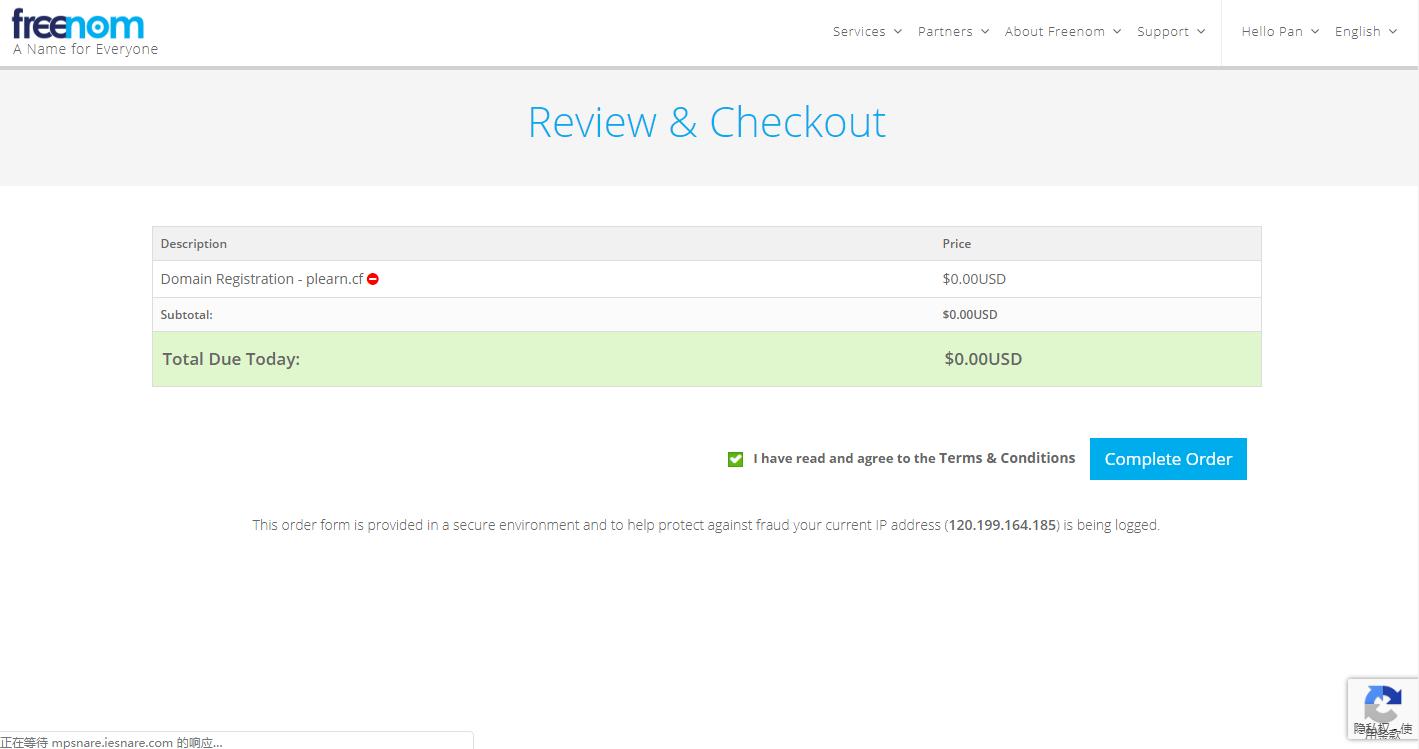
Task: Click the Complete Order button
Action: click(x=1168, y=459)
